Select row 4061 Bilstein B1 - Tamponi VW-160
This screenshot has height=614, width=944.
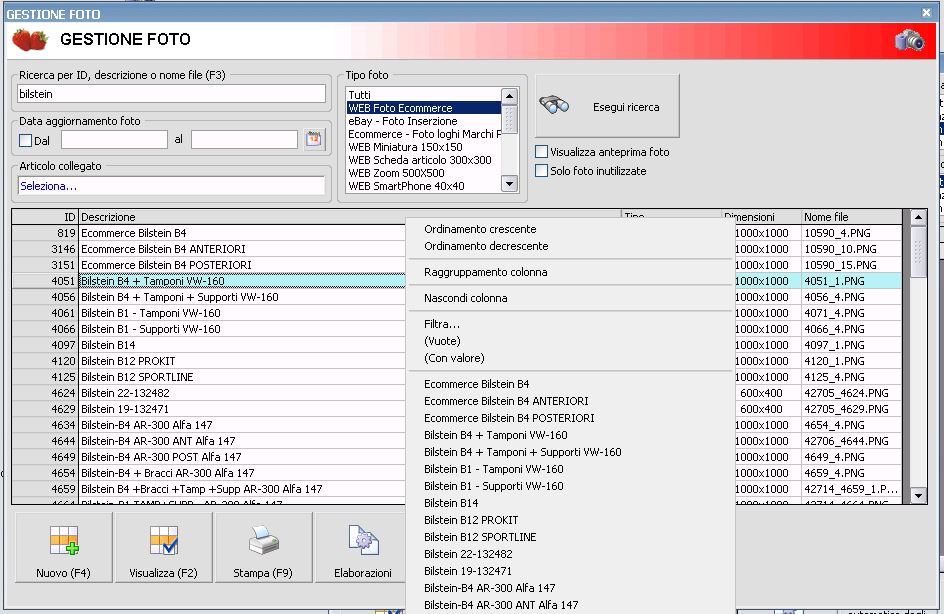pyautogui.click(x=208, y=313)
